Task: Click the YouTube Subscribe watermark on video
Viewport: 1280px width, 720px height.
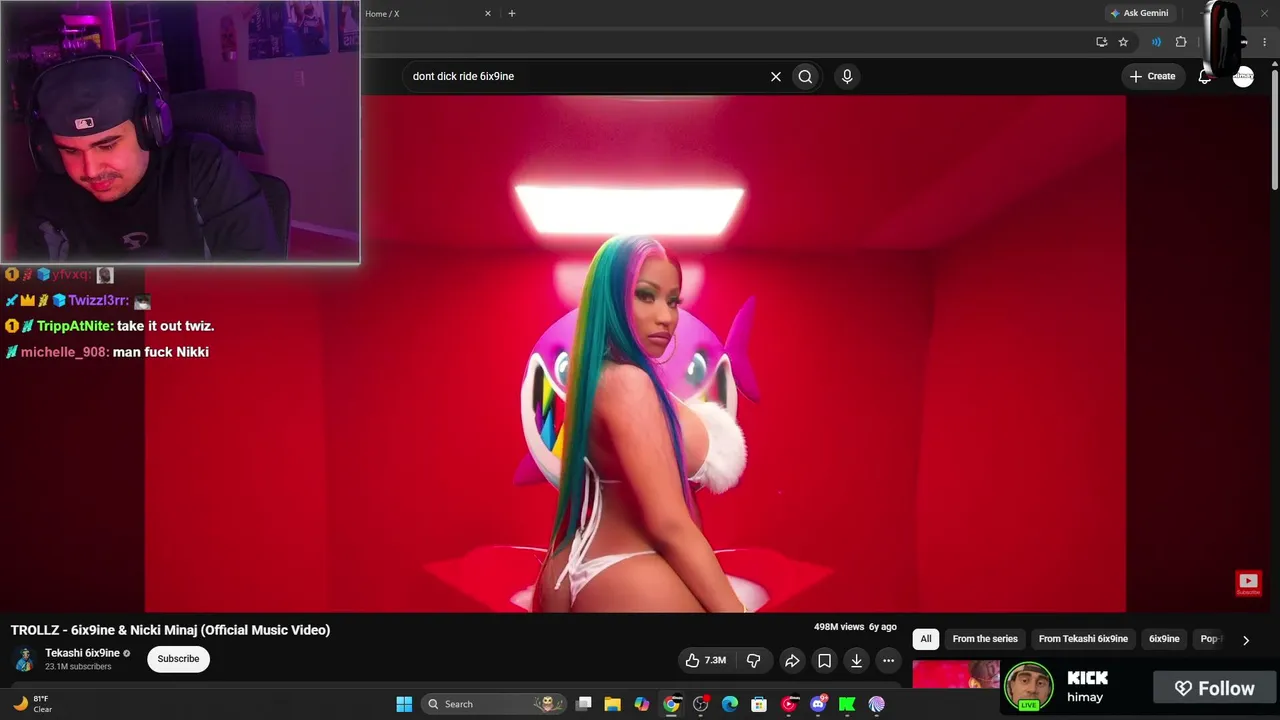Action: pos(1248,583)
